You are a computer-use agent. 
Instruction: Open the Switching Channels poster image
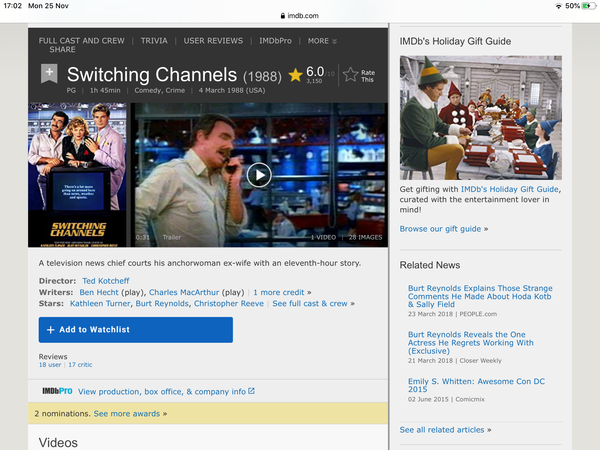(77, 175)
